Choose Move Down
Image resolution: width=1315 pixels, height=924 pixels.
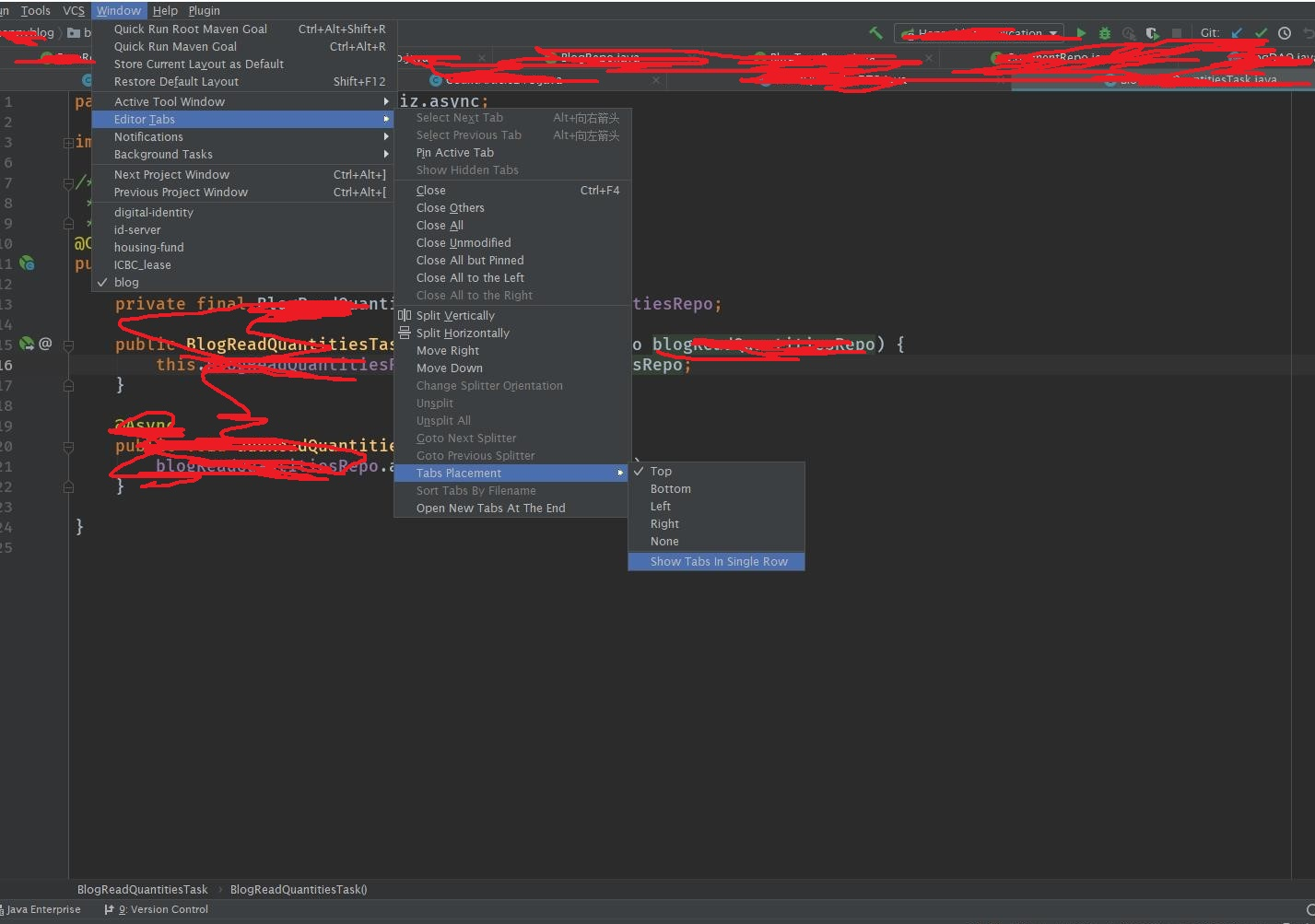tap(512, 368)
